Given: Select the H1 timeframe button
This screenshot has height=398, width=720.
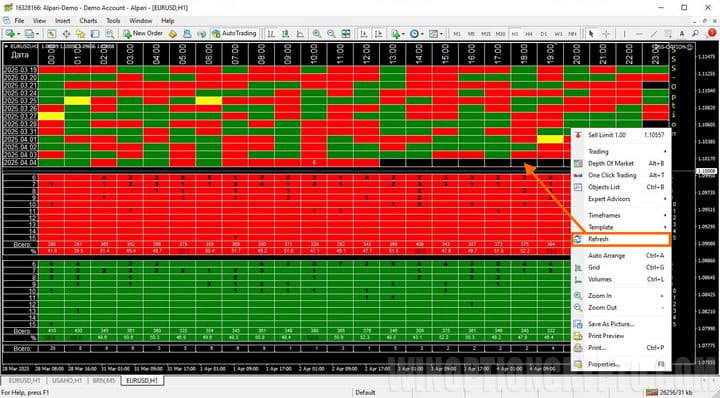Looking at the screenshot, I should 515,34.
